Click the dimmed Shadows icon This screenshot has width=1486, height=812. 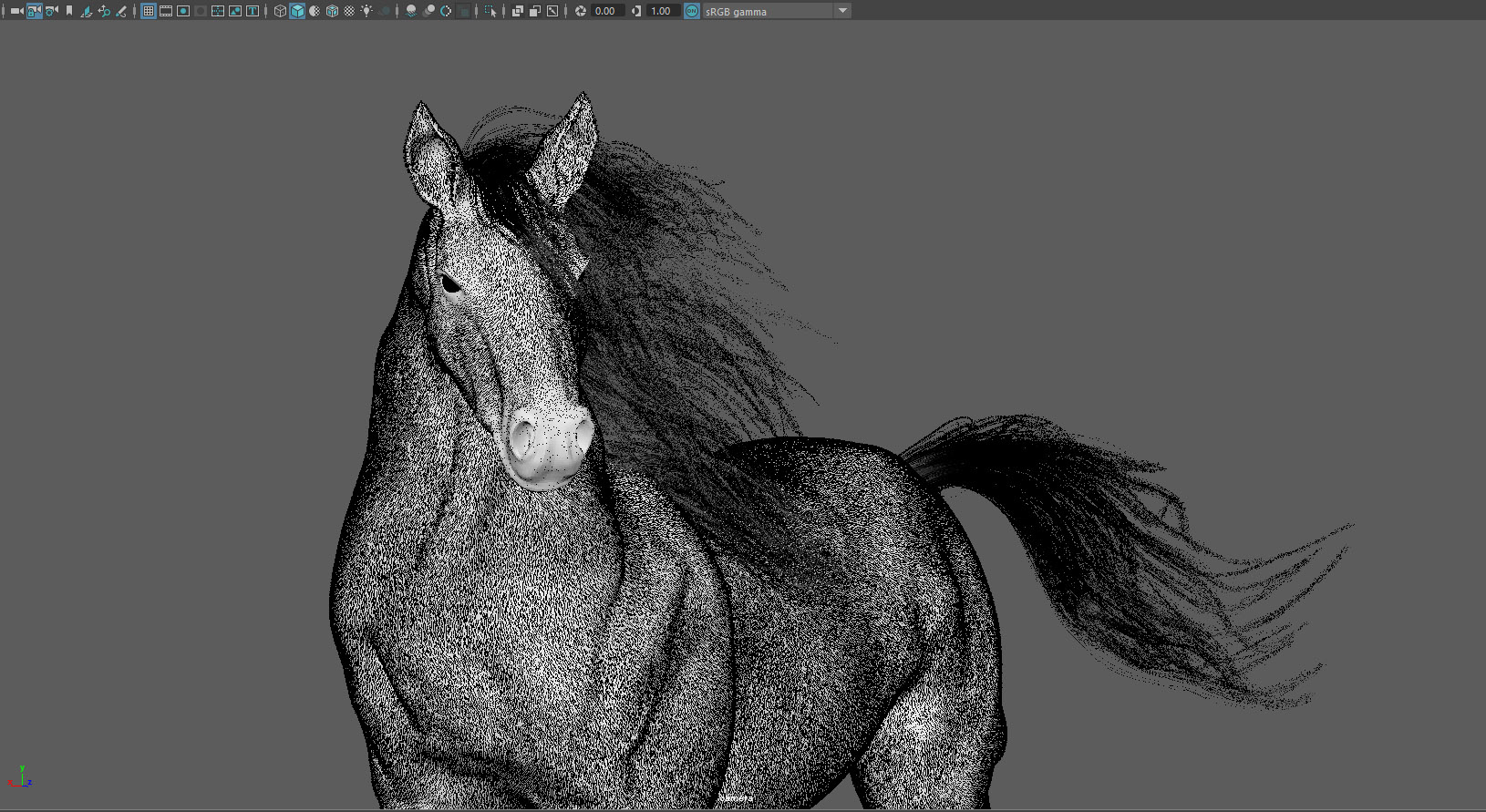[x=384, y=11]
